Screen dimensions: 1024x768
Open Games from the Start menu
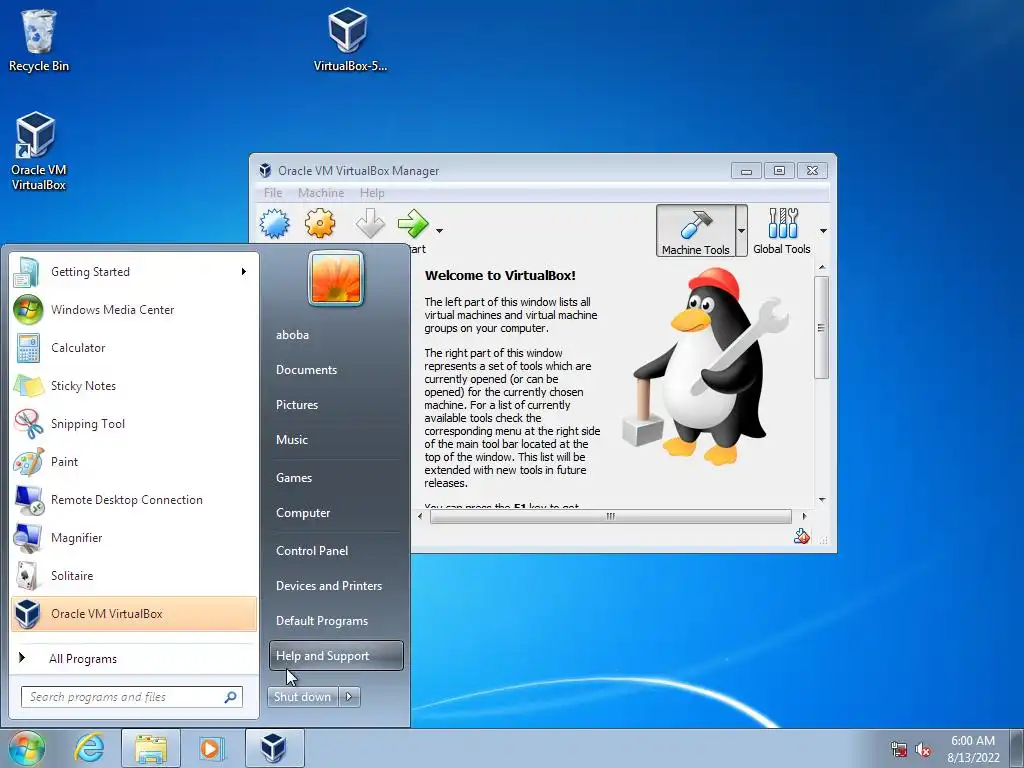pyautogui.click(x=336, y=477)
